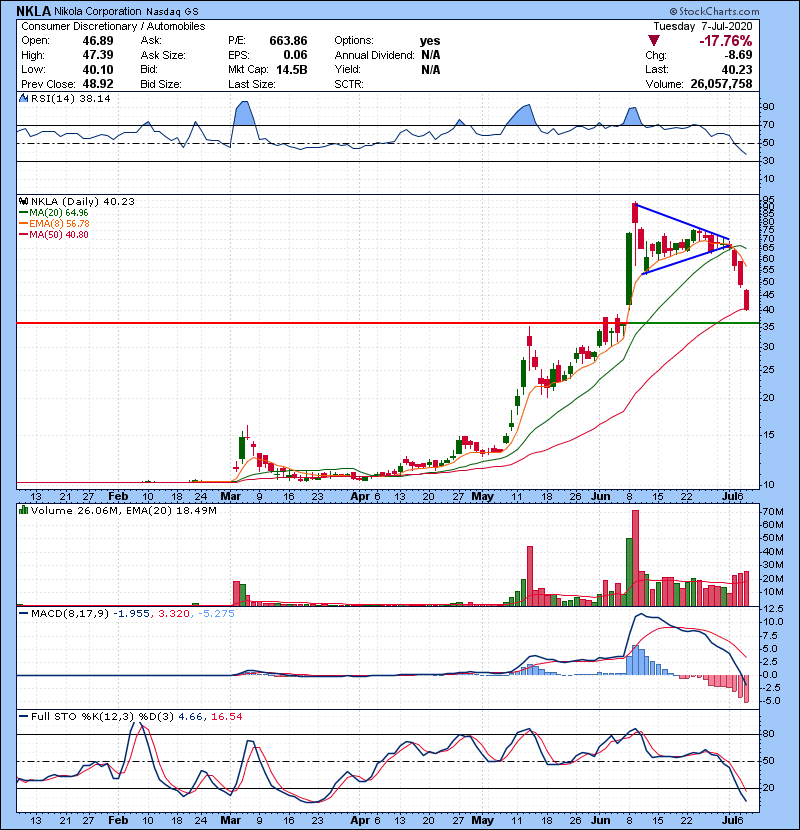Click the Consumer Discretionary / Automobiles sector text
The height and width of the screenshot is (830, 800).
tap(113, 26)
